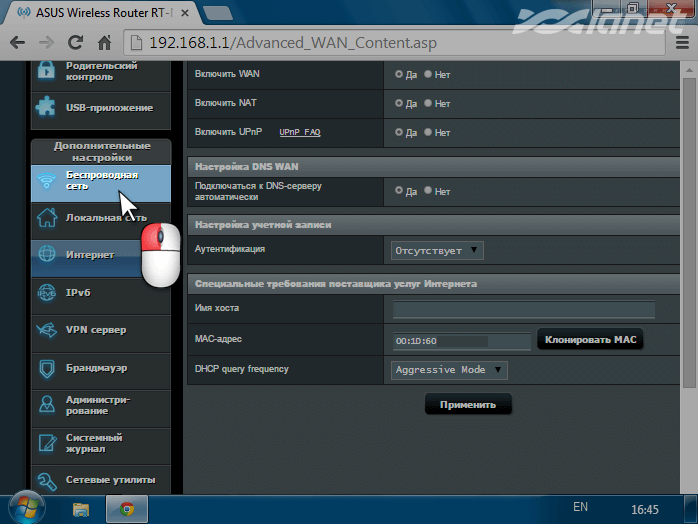This screenshot has width=698, height=524.
Task: Select 'Нет' for Включить WAN
Action: tap(428, 74)
